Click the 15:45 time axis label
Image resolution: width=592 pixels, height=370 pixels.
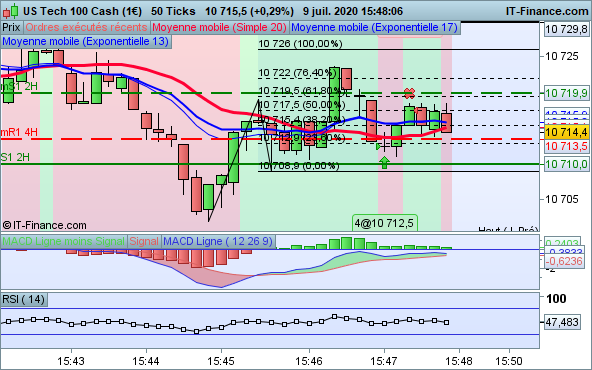221,361
